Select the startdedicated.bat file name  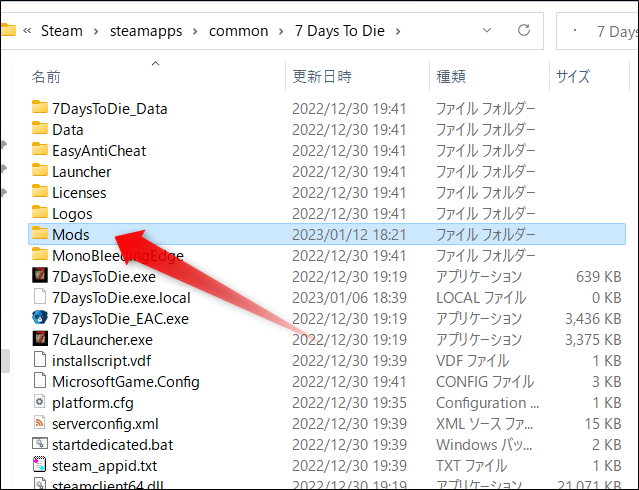click(112, 445)
